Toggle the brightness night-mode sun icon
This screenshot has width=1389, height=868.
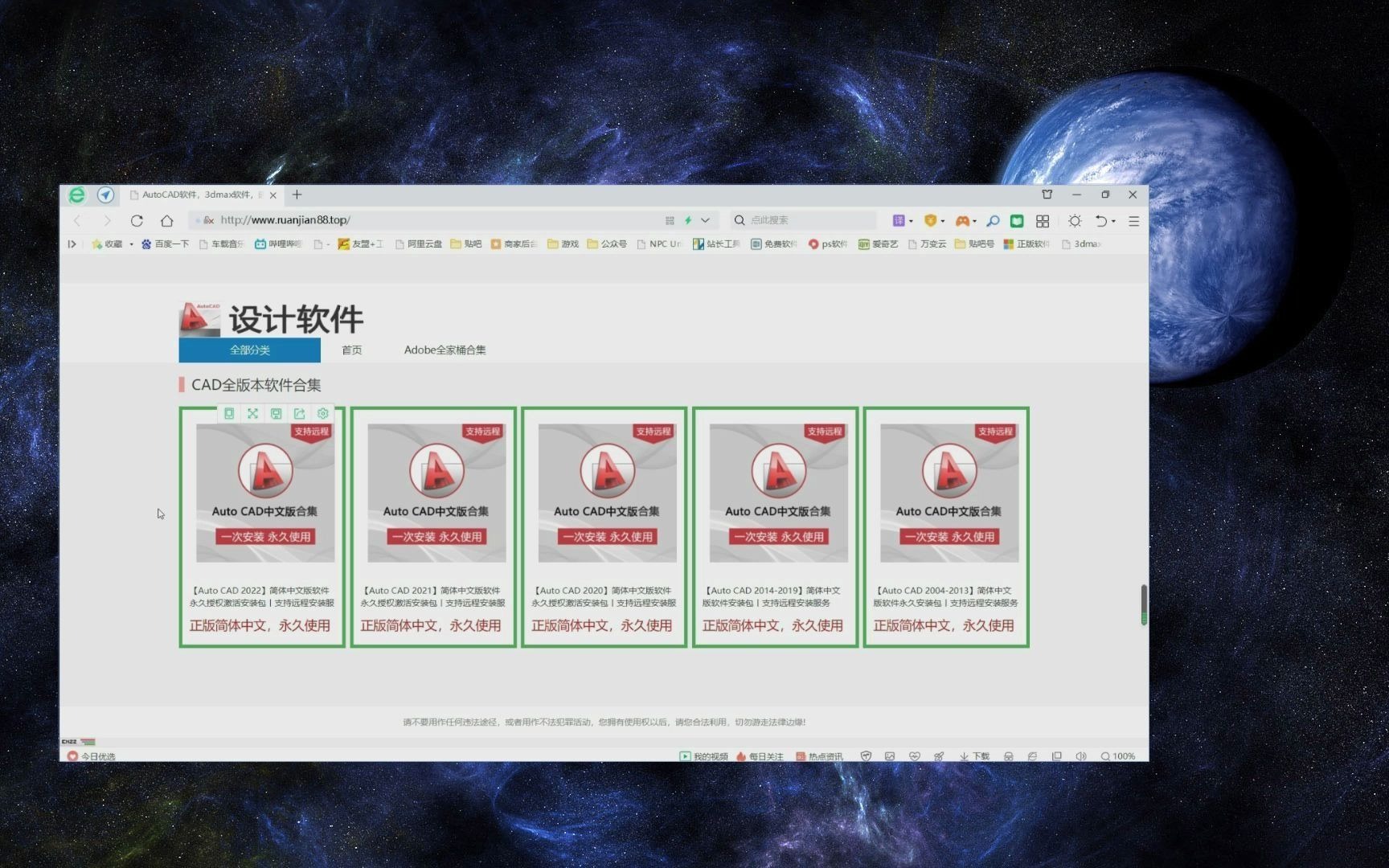click(1075, 220)
